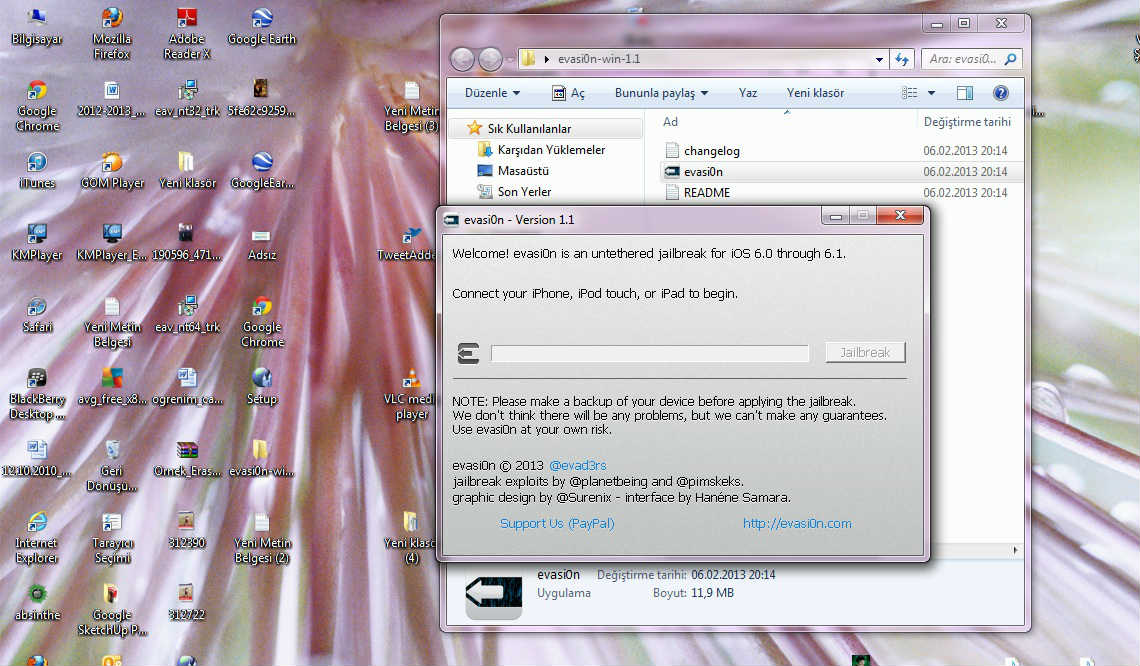Go back in the Explorer window

[462, 59]
